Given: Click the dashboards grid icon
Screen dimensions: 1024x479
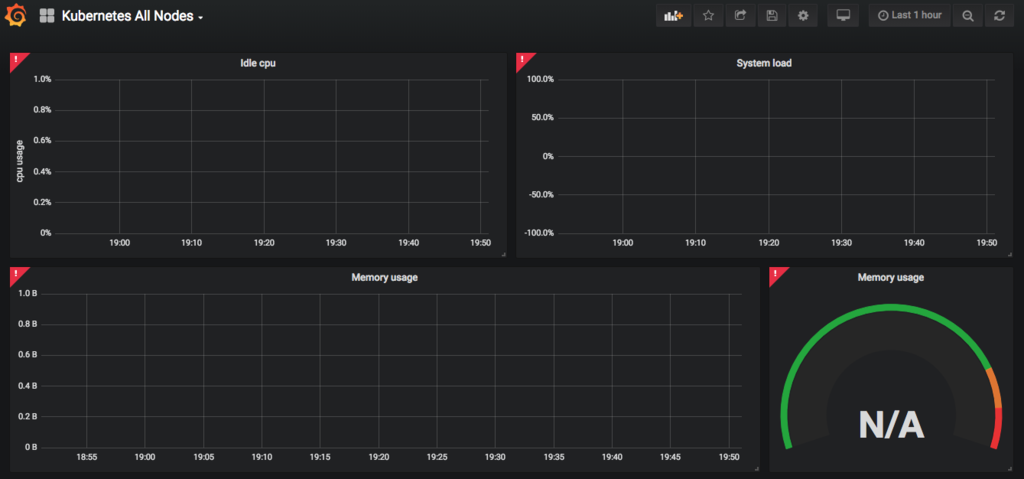Looking at the screenshot, I should (x=47, y=16).
